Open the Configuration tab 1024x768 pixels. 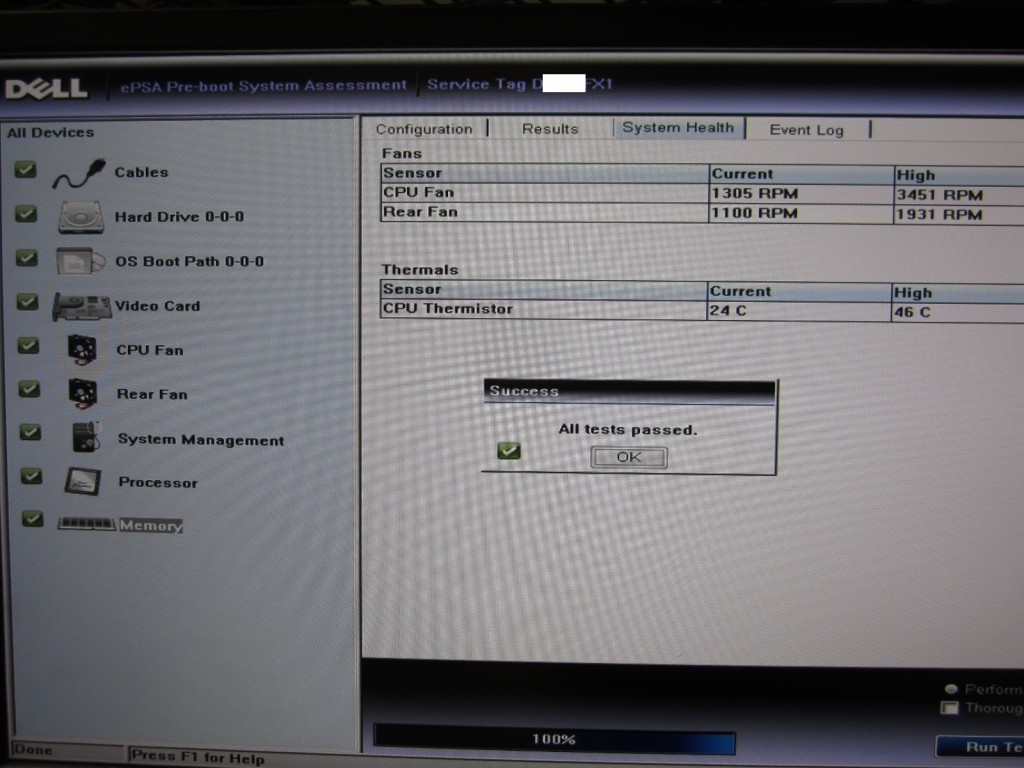click(x=424, y=129)
